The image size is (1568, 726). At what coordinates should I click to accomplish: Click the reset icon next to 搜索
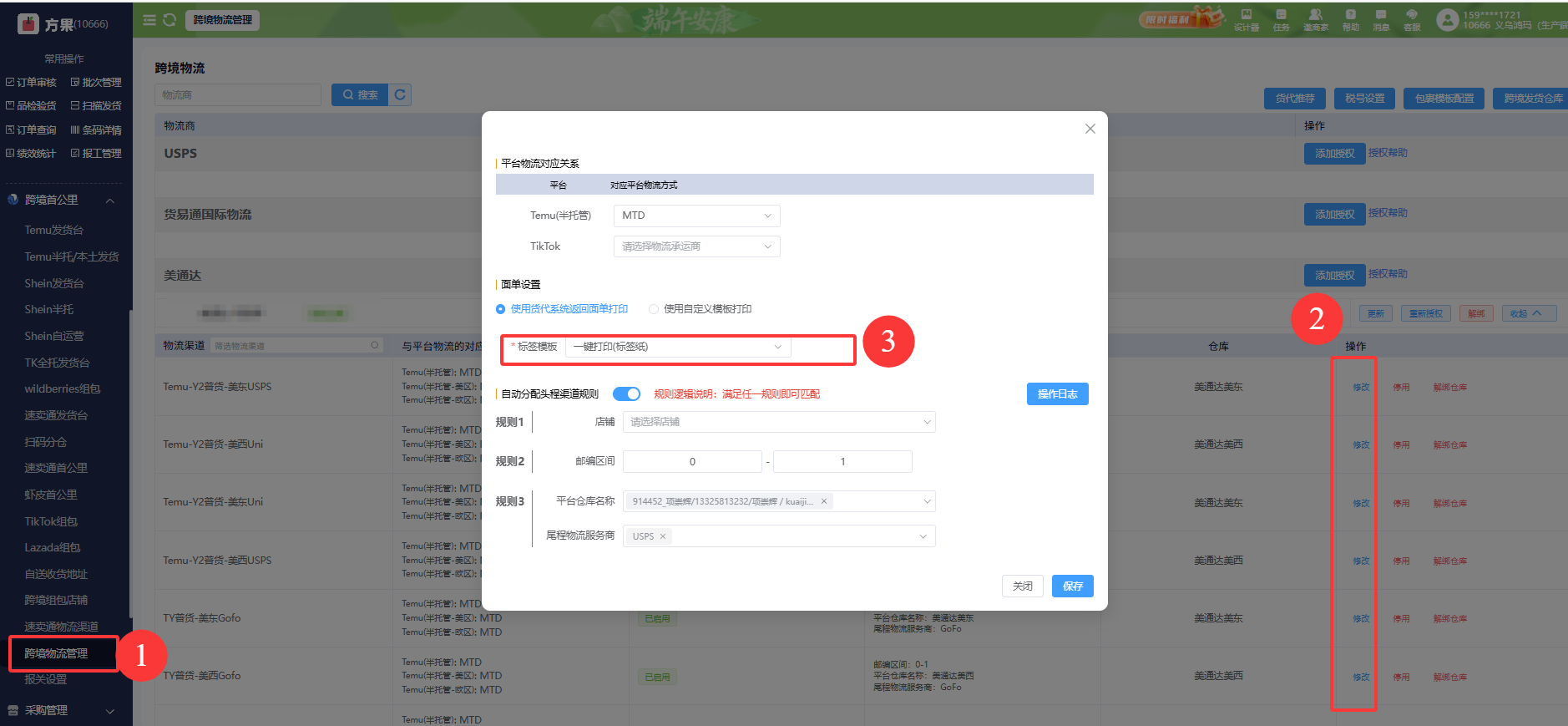(400, 94)
